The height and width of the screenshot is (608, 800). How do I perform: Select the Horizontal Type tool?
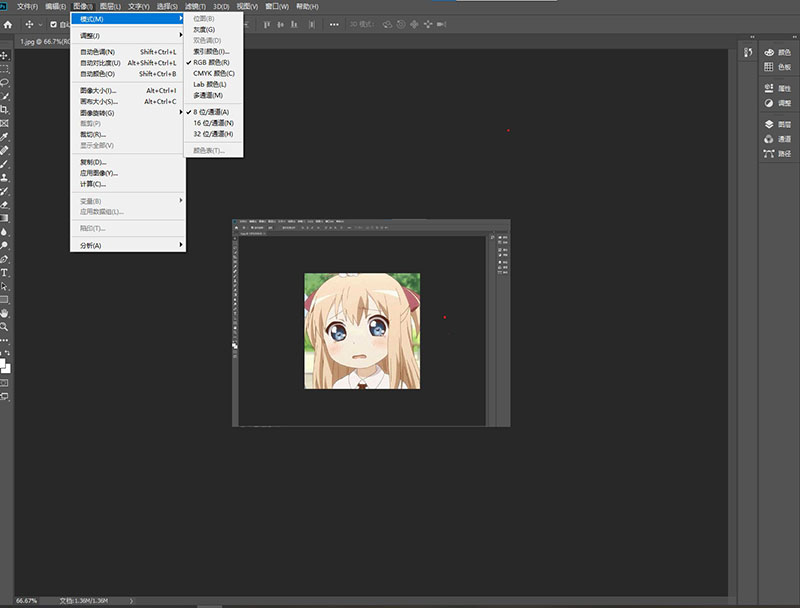point(5,272)
